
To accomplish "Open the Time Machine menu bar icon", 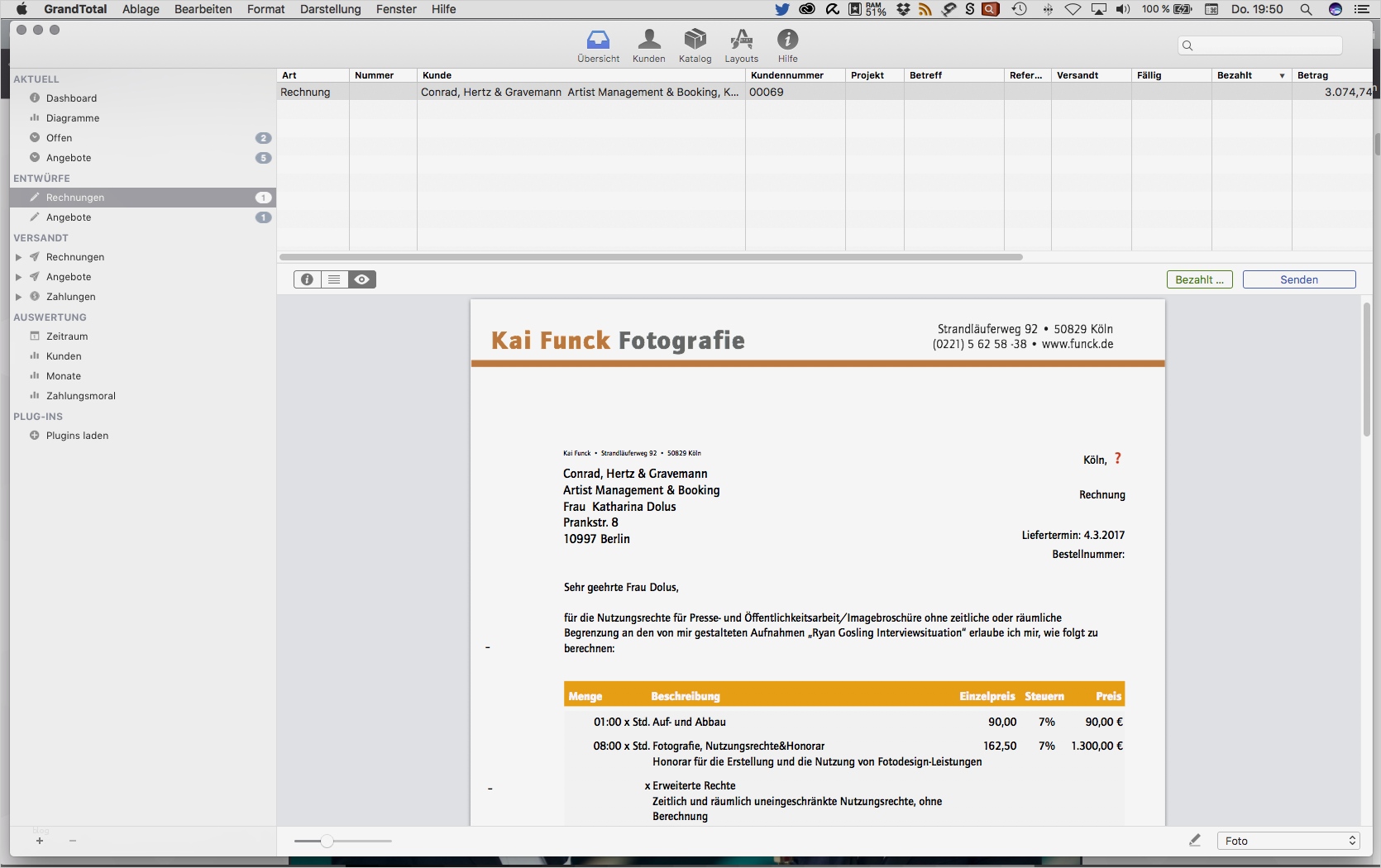I will coord(1020,9).
